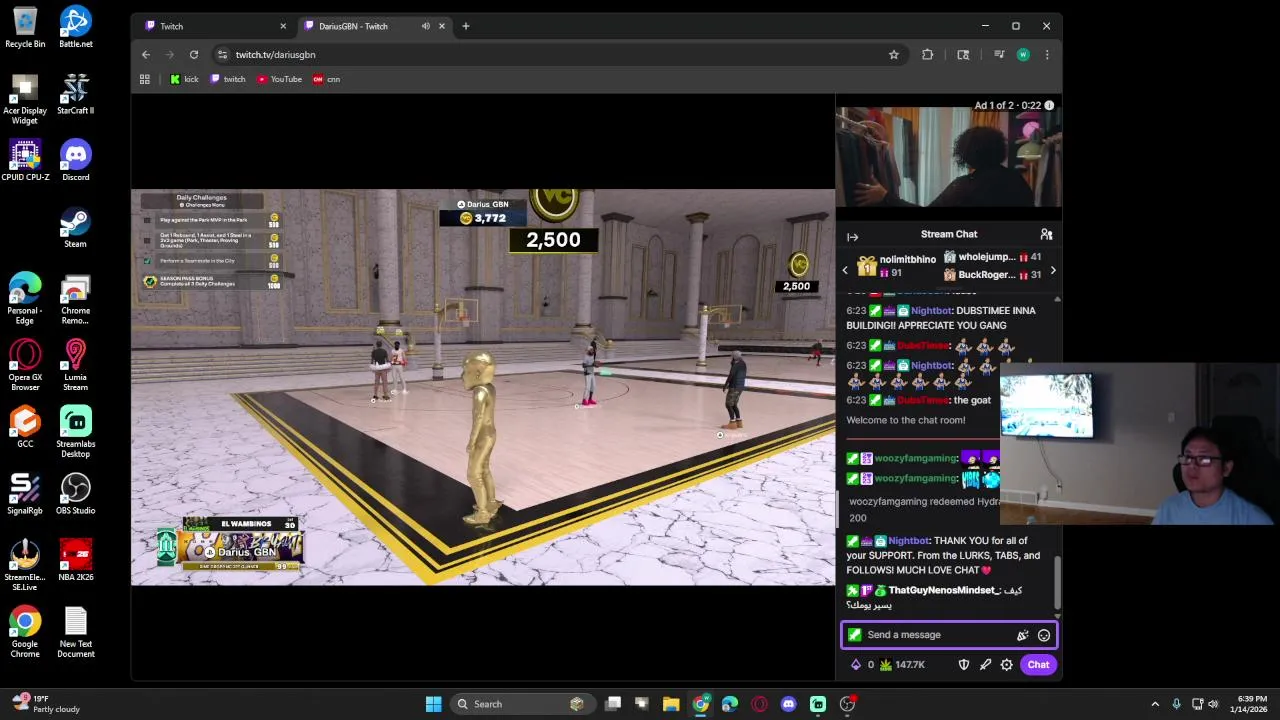Open the YouTube bookmark
Image resolution: width=1280 pixels, height=720 pixels.
(x=280, y=79)
